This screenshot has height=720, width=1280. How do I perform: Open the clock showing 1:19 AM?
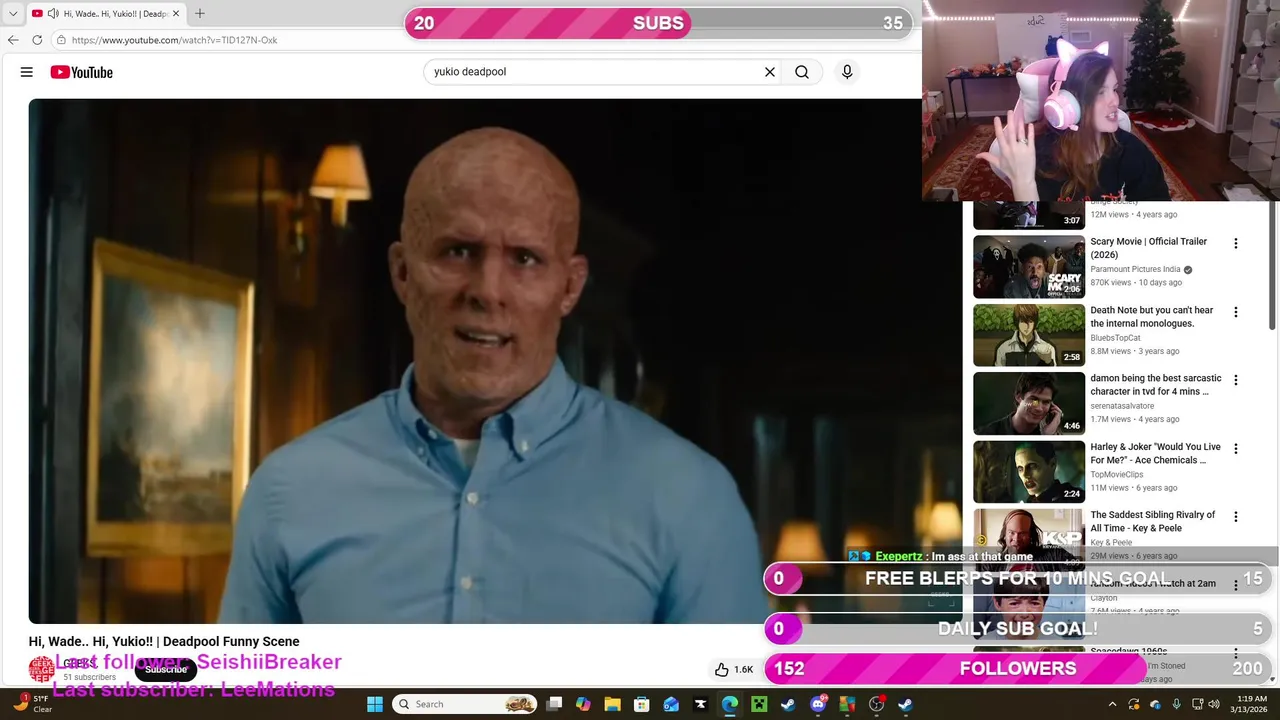point(1251,704)
